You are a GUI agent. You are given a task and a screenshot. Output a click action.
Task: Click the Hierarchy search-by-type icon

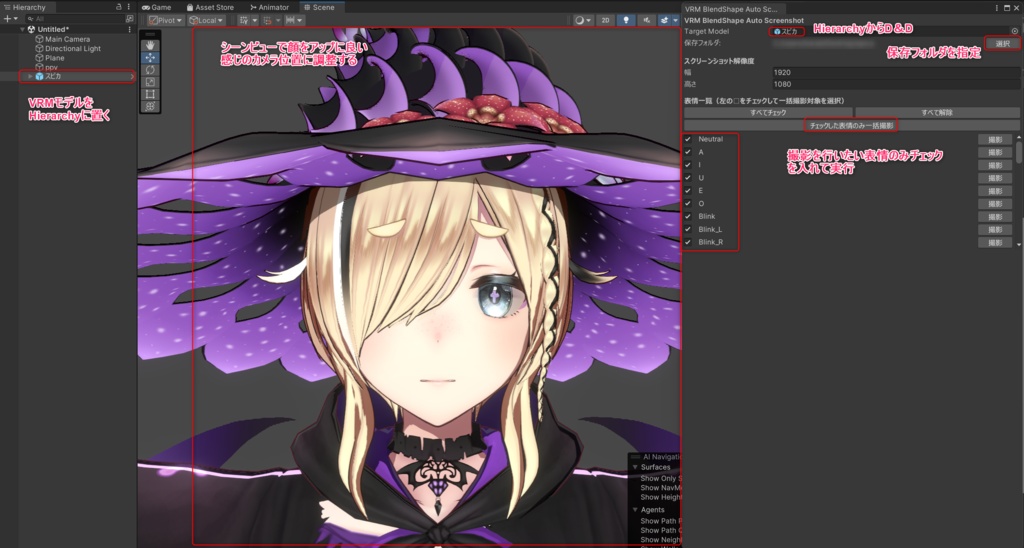tap(129, 19)
